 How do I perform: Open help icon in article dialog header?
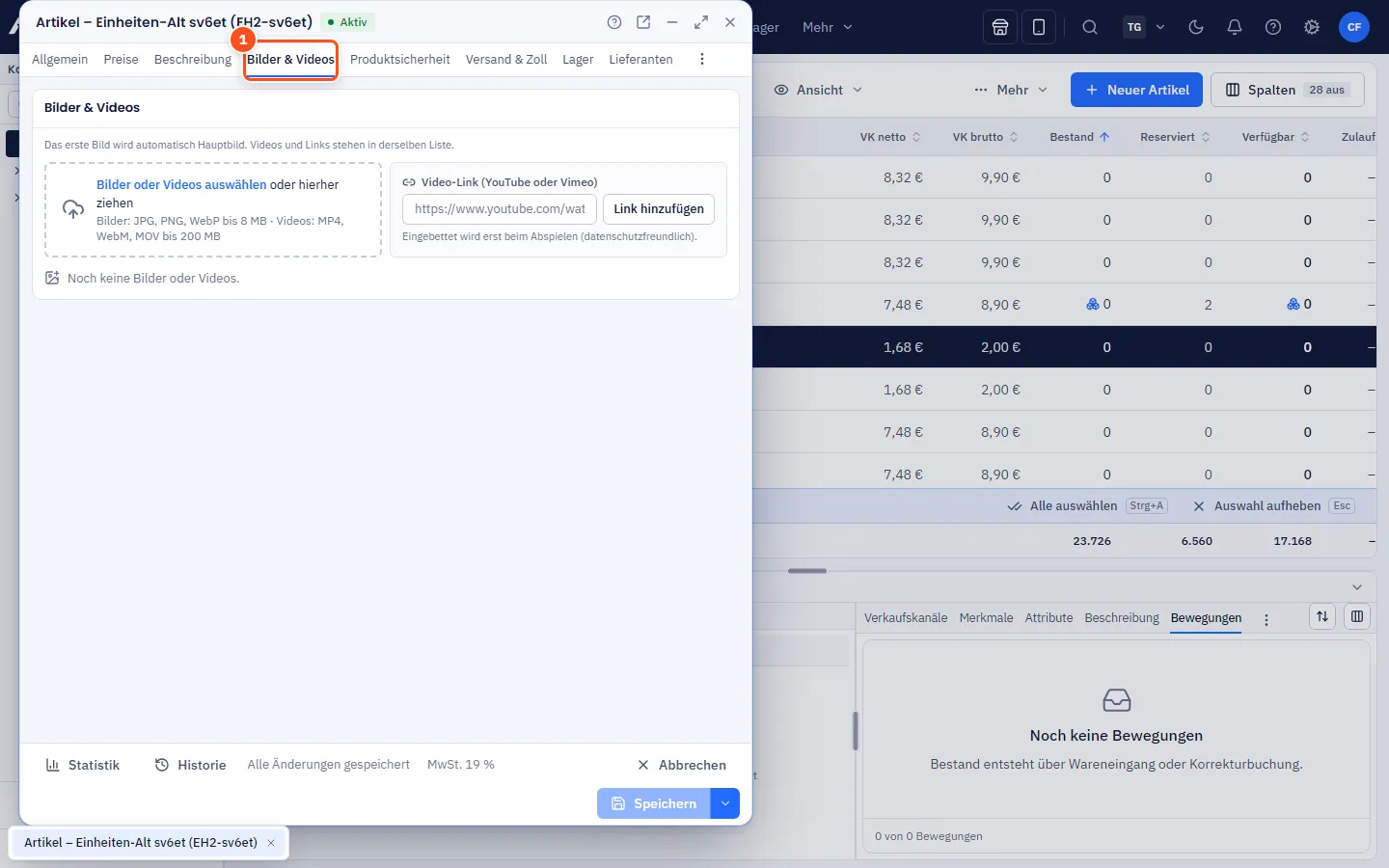click(x=614, y=22)
